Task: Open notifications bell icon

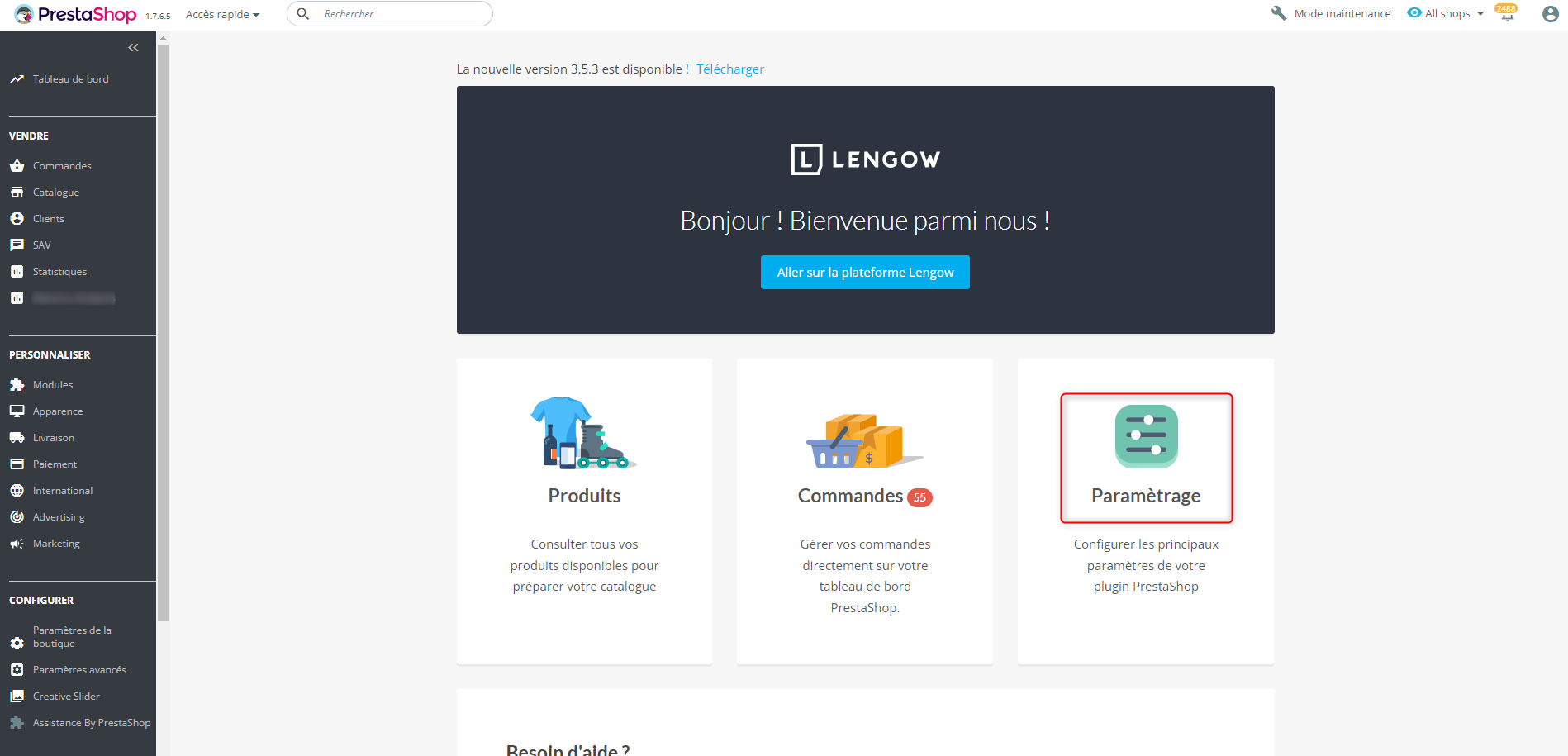Action: coord(1507,14)
